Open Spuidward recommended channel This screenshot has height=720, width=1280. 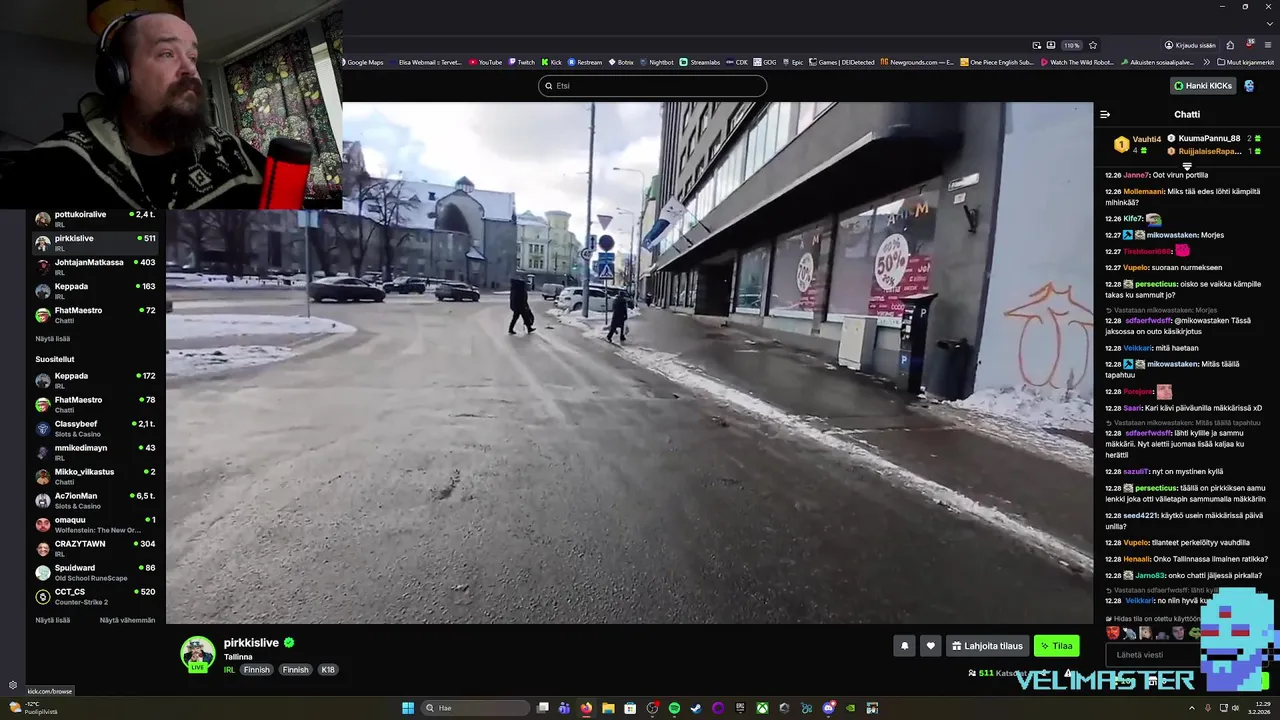click(x=95, y=572)
